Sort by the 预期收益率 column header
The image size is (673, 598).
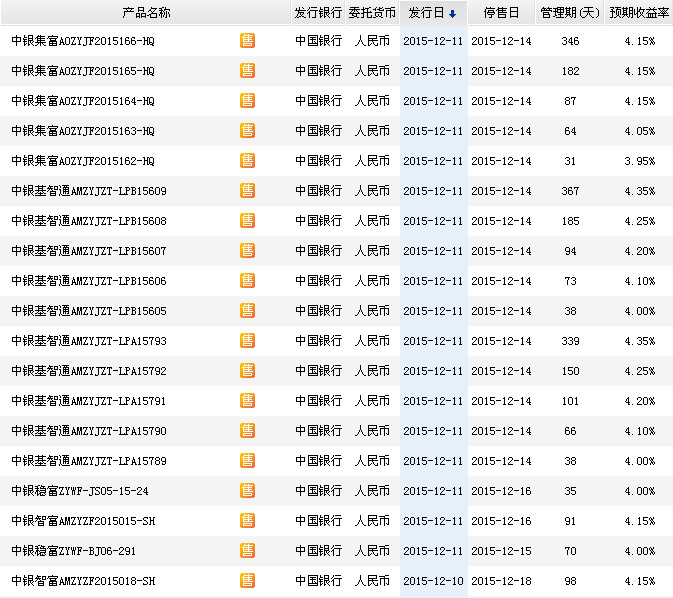(639, 13)
